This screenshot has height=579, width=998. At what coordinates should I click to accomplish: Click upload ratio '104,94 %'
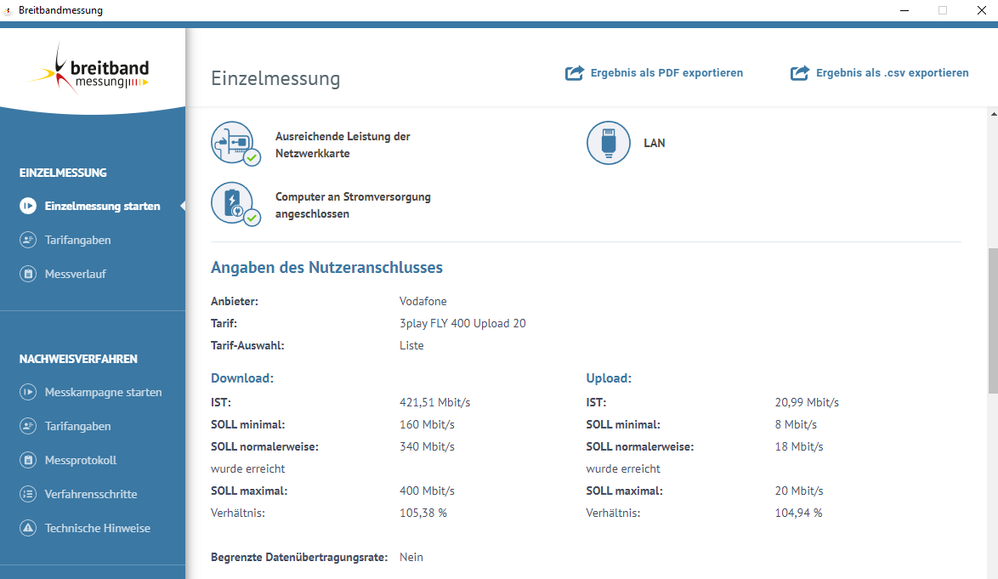click(798, 513)
